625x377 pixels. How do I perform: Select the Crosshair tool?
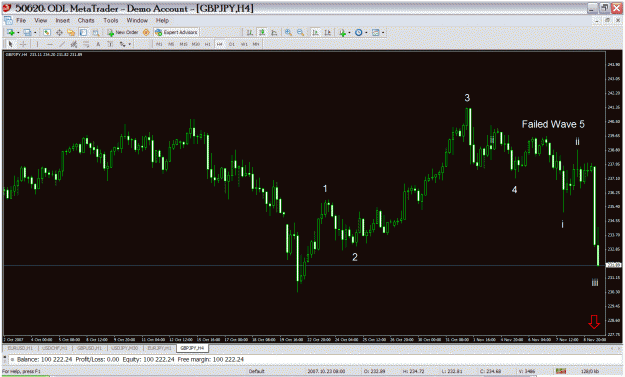(x=23, y=44)
